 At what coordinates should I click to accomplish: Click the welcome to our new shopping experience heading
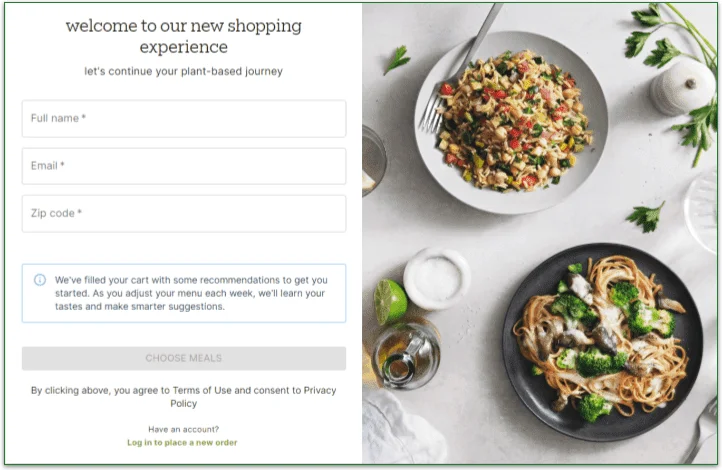[183, 36]
